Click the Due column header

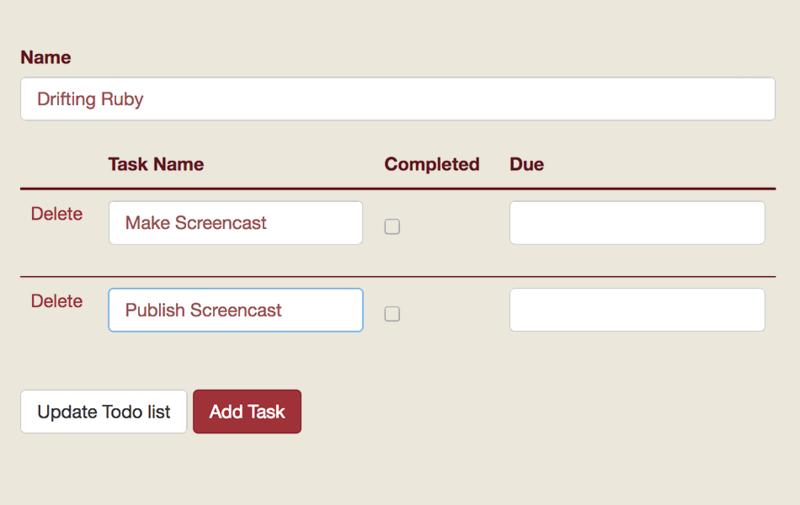[527, 164]
